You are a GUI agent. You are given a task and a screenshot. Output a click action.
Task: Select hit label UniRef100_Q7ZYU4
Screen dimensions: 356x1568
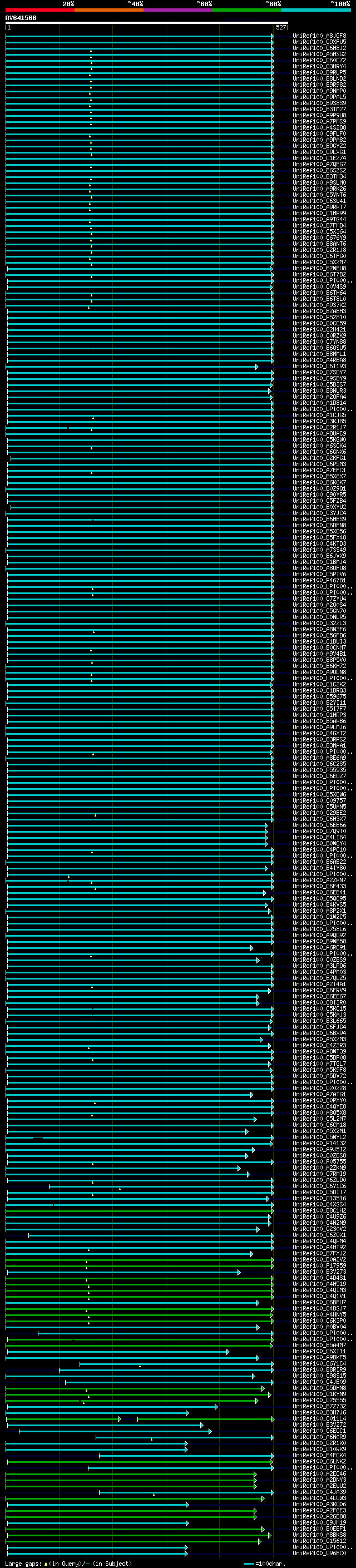point(319,599)
